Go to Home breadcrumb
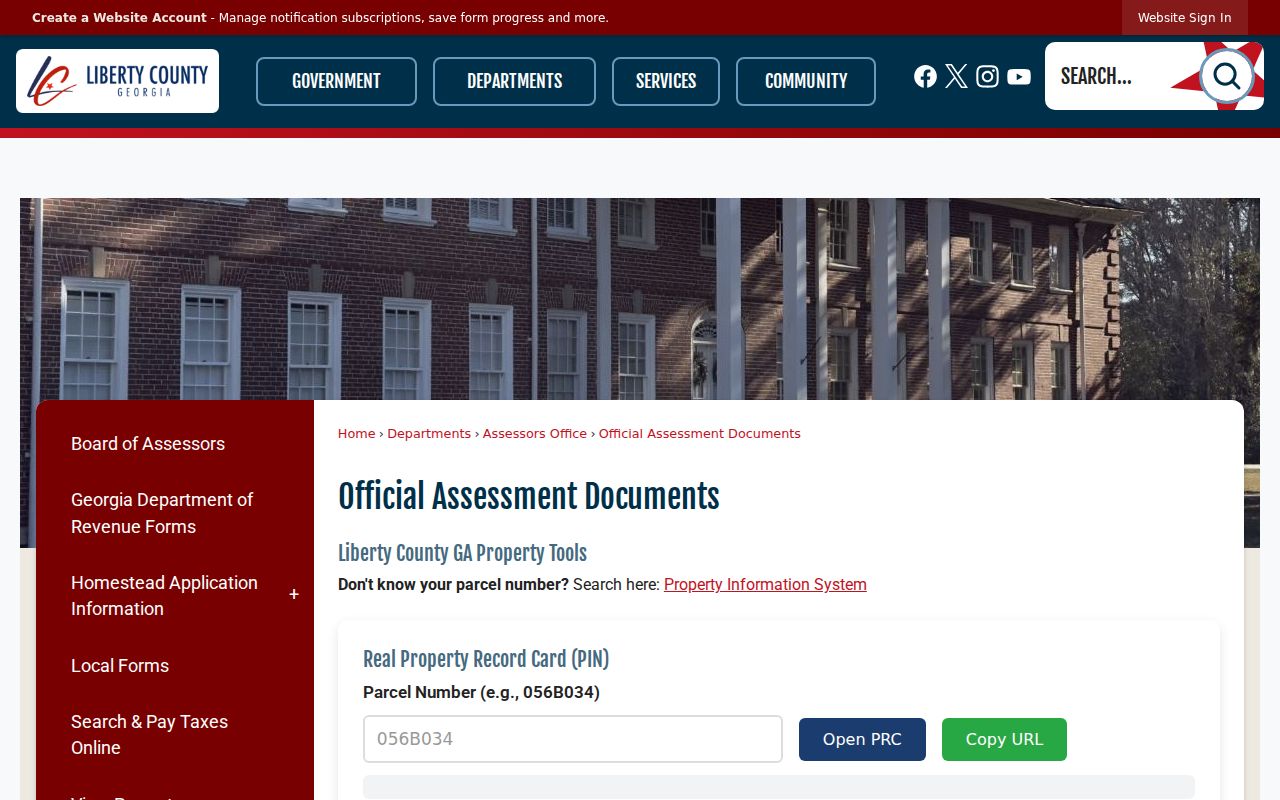This screenshot has height=800, width=1280. [356, 434]
